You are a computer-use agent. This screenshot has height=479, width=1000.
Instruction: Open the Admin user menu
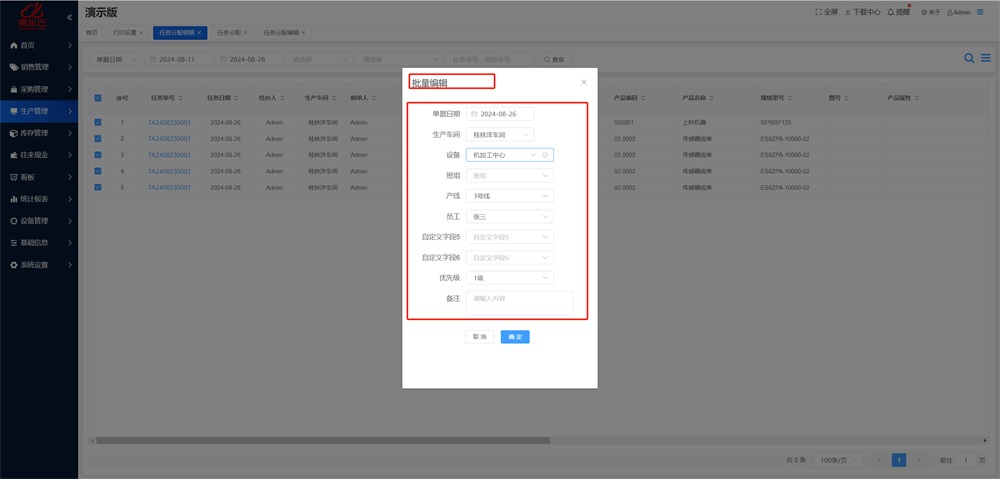[x=958, y=12]
